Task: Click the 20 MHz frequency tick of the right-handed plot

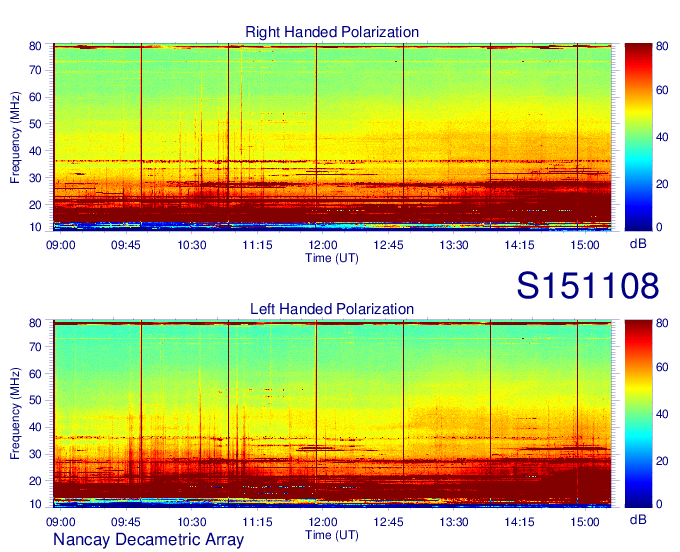Action: [35, 205]
